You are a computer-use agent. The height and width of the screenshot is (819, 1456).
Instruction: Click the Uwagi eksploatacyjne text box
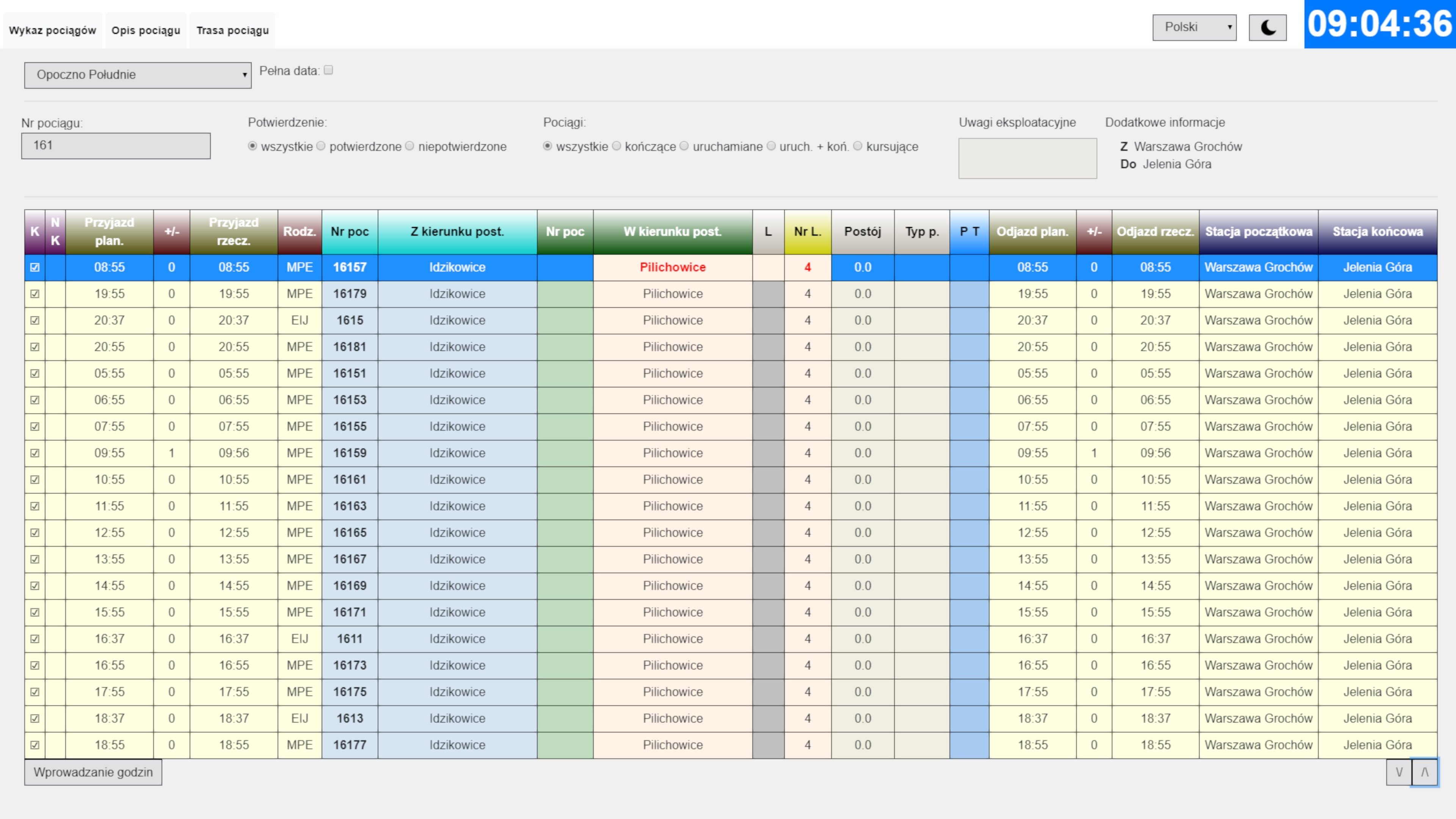click(x=1027, y=158)
